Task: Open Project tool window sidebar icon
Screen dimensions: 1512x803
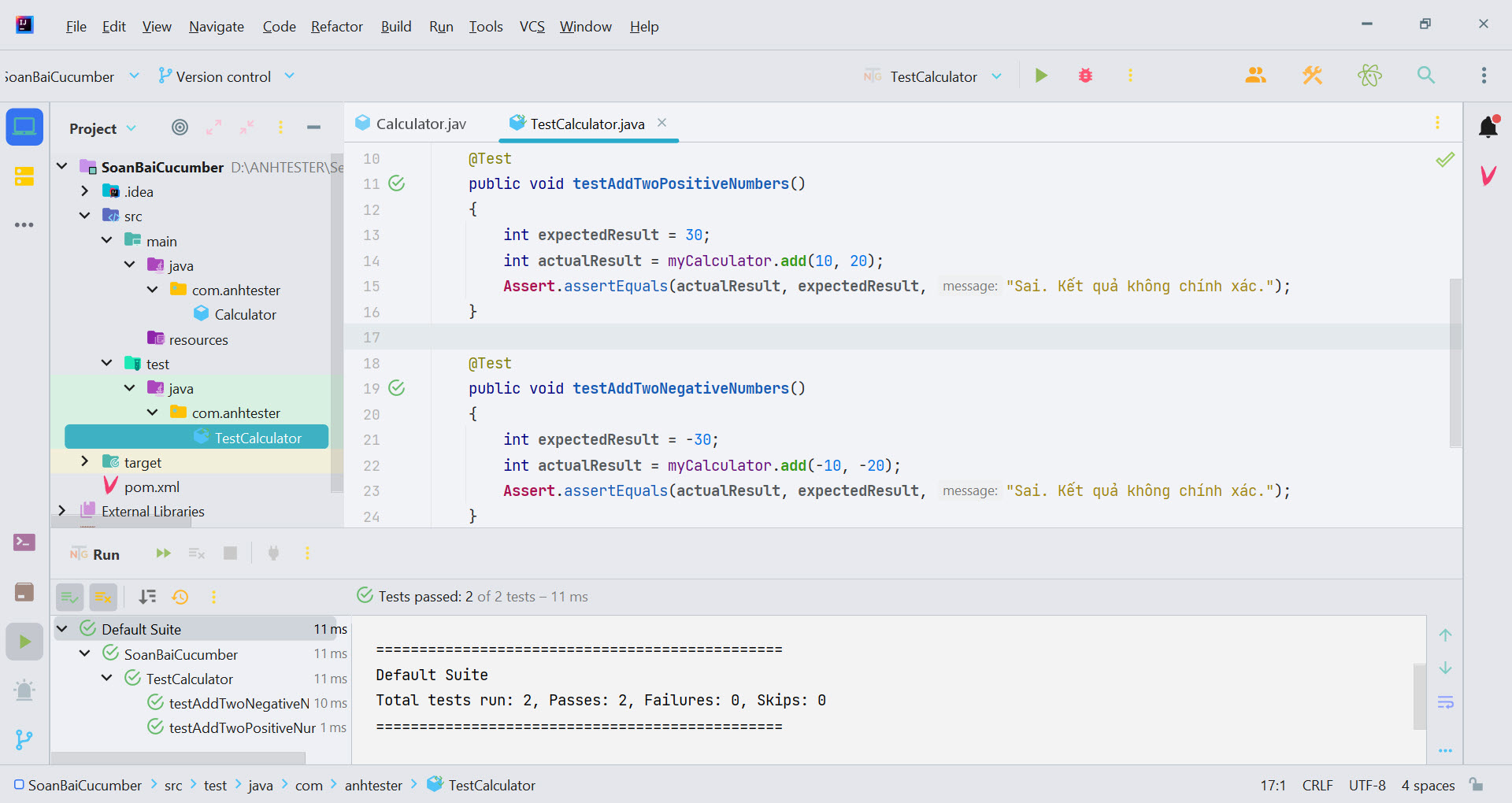Action: coord(24,127)
